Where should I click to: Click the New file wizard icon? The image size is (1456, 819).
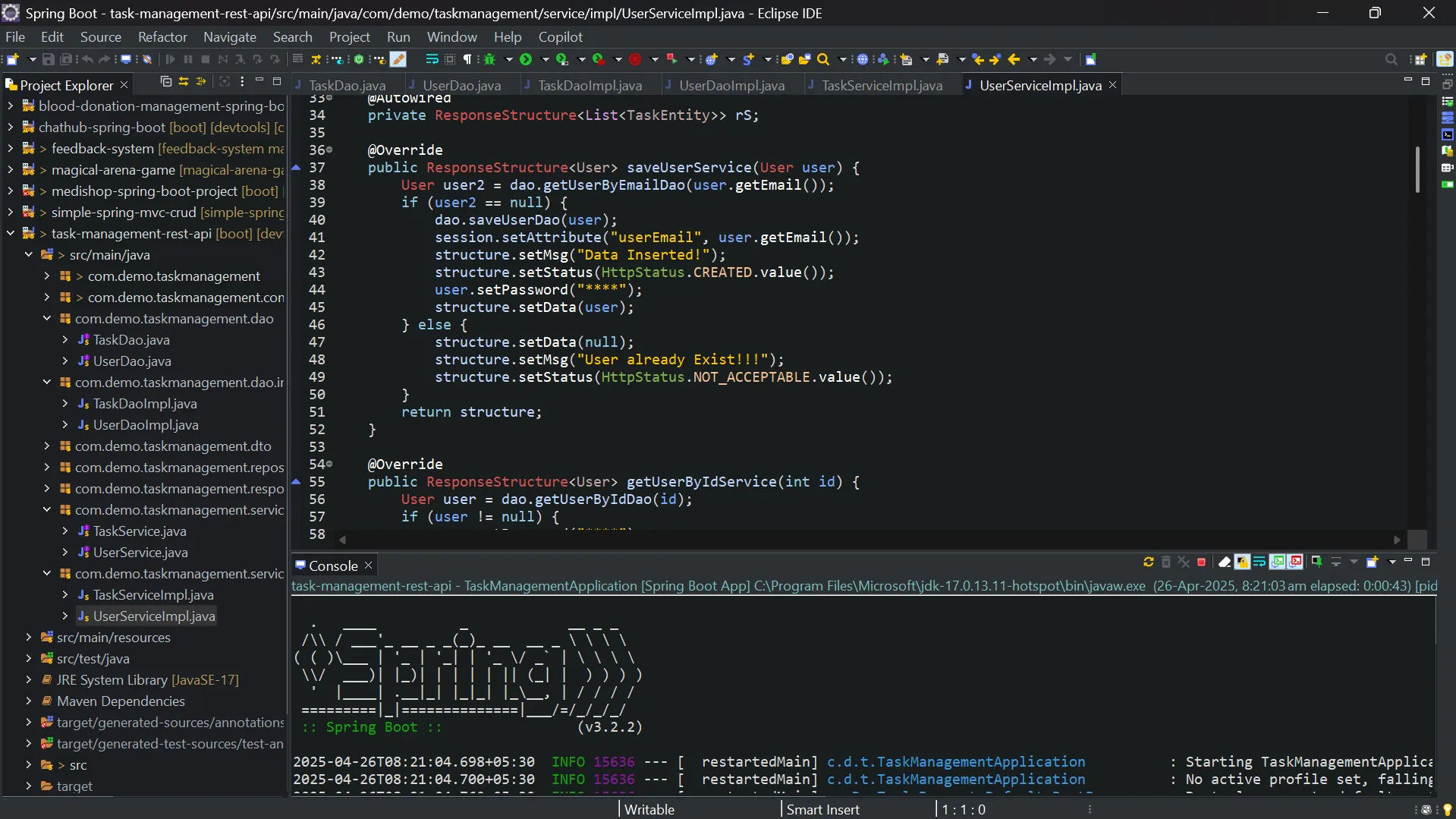click(12, 59)
